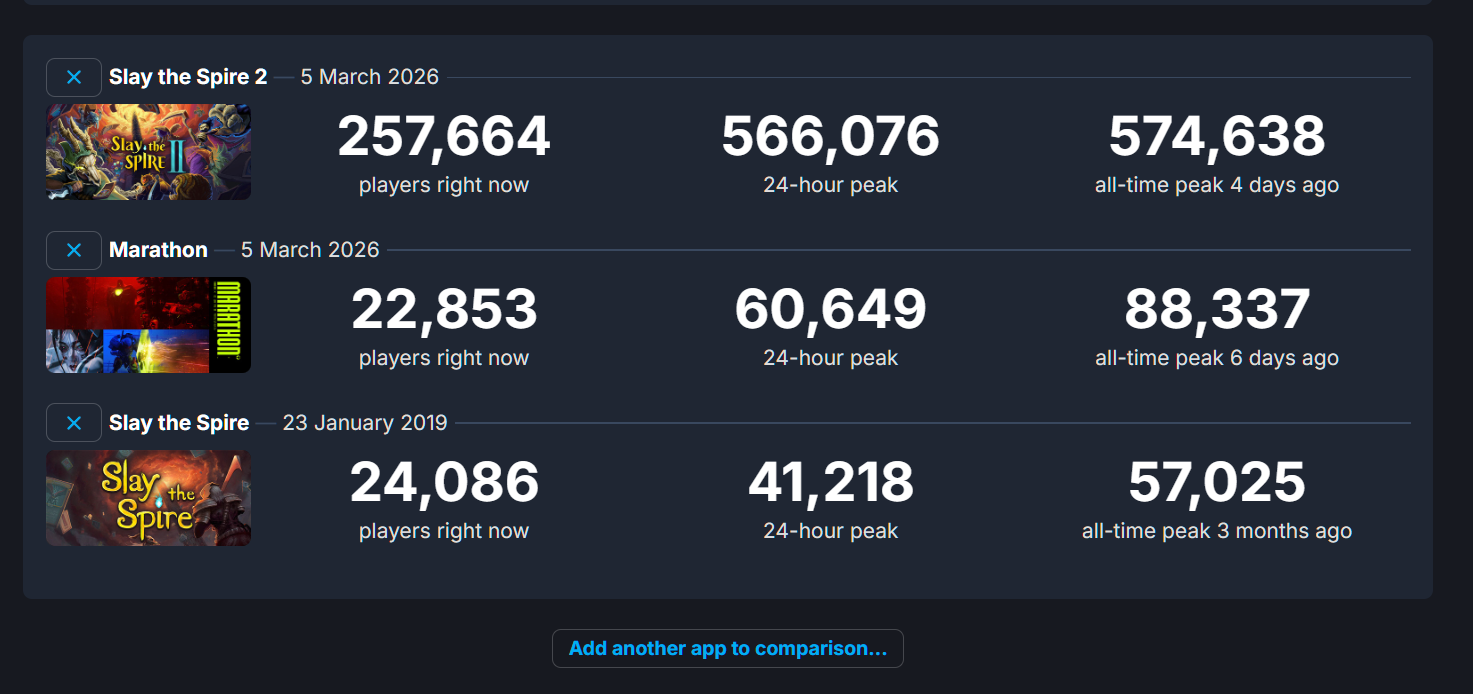The height and width of the screenshot is (694, 1473).
Task: Click the 5 March 2026 date beside Slay the Spire 2
Action: point(370,77)
